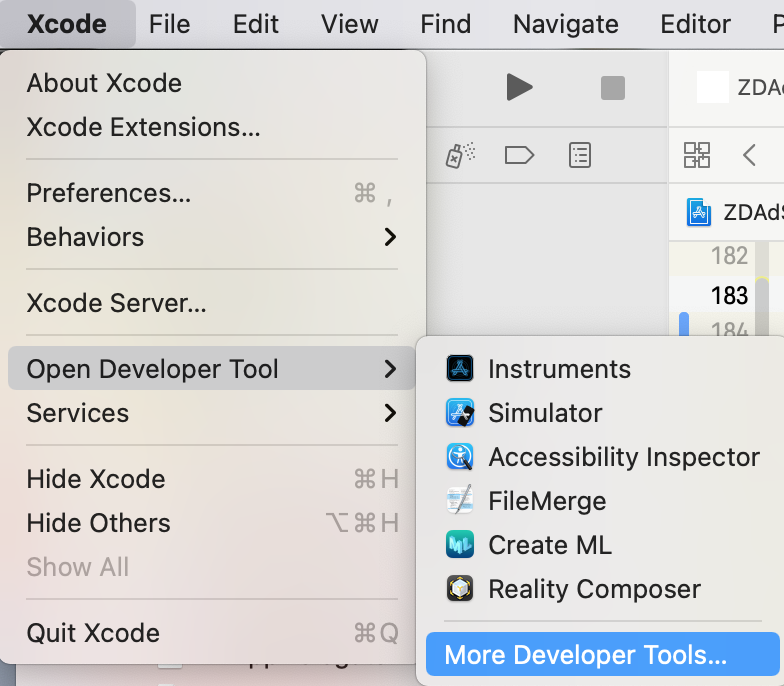Select Hide Xcode

tap(212, 479)
